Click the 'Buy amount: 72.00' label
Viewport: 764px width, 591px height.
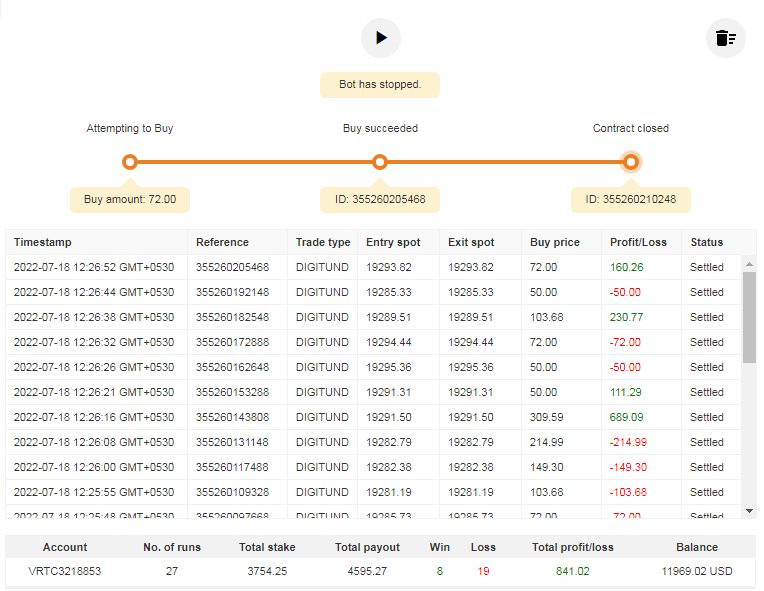coord(130,199)
